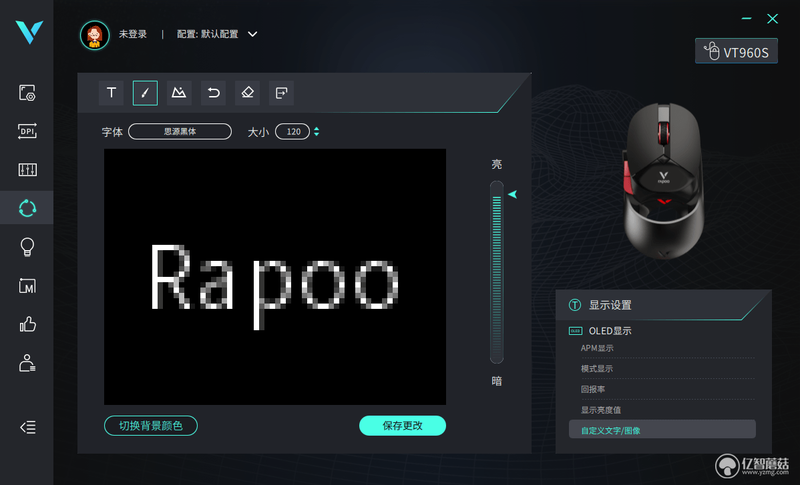Select 自定义文字/图像 option
The width and height of the screenshot is (800, 485).
click(662, 429)
